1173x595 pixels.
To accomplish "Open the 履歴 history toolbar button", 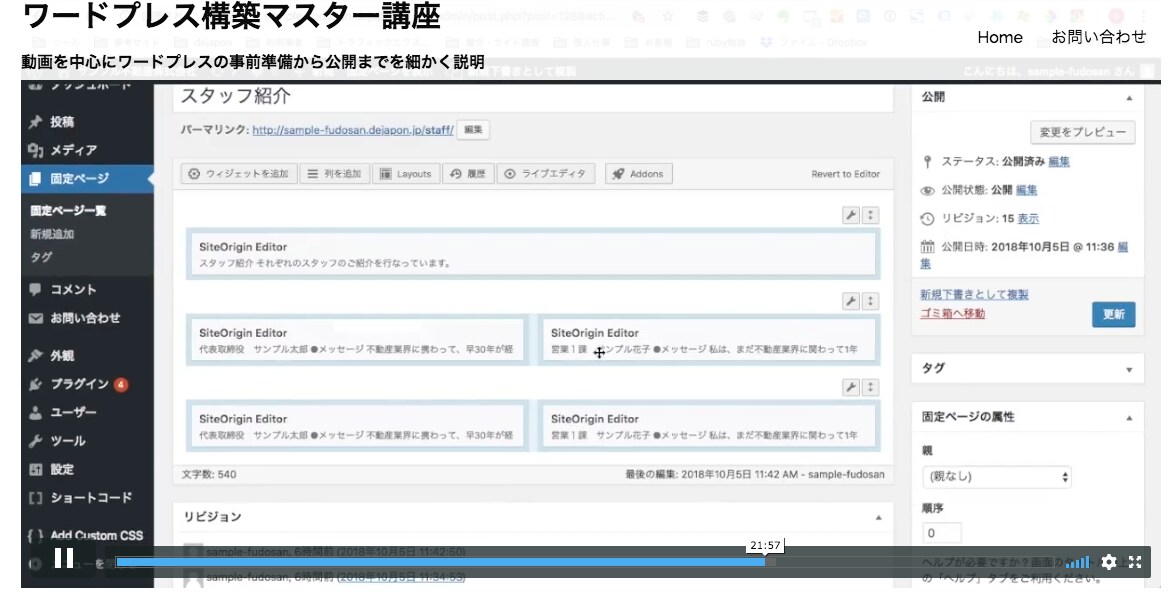I will pos(468,174).
